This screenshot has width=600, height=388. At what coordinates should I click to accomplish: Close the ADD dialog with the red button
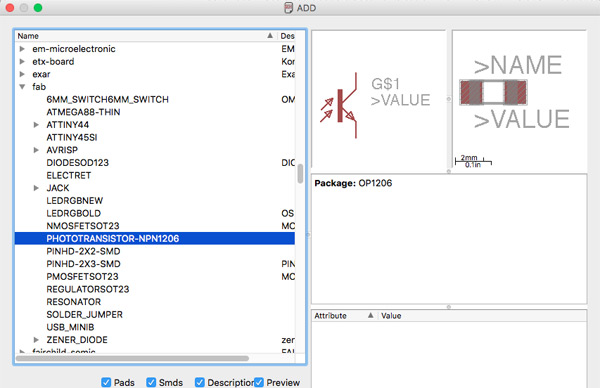[10, 8]
